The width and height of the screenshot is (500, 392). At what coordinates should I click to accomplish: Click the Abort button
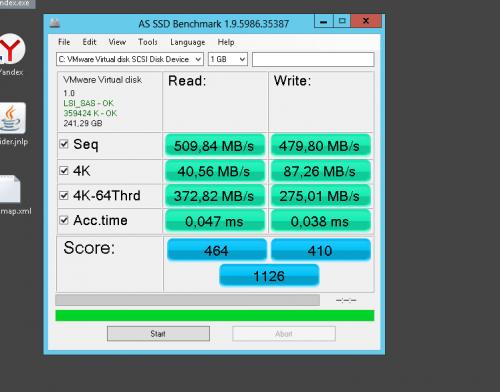284,334
